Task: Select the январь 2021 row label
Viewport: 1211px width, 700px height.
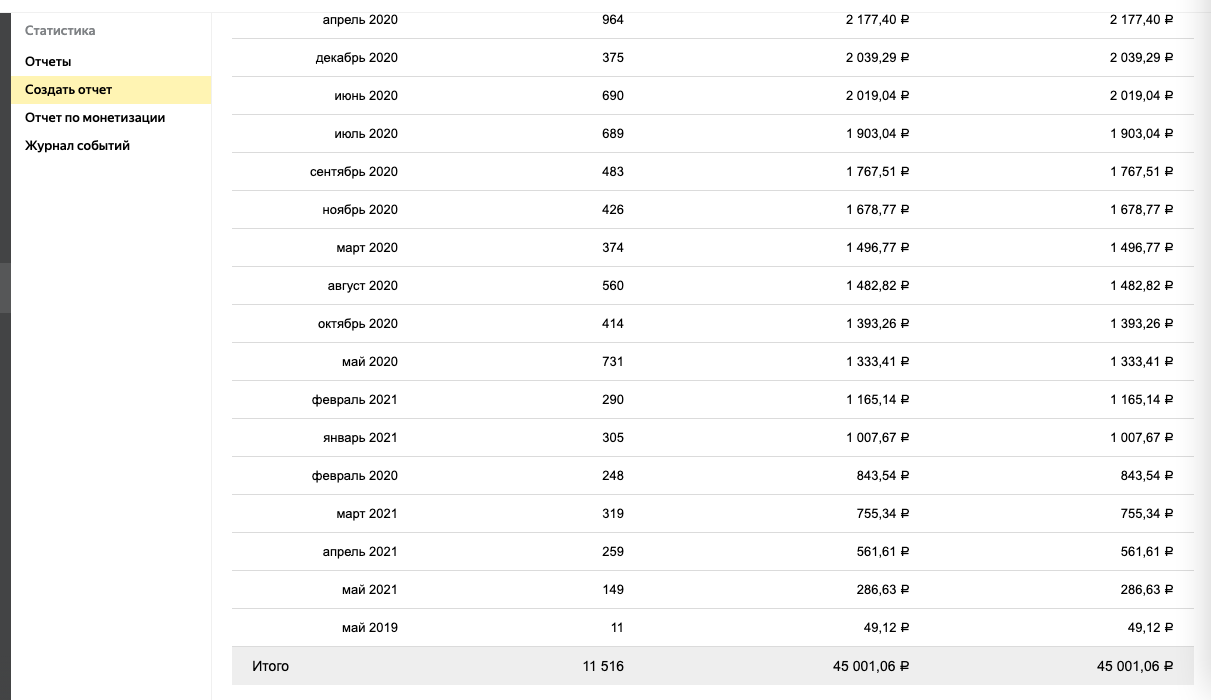Action: point(359,438)
